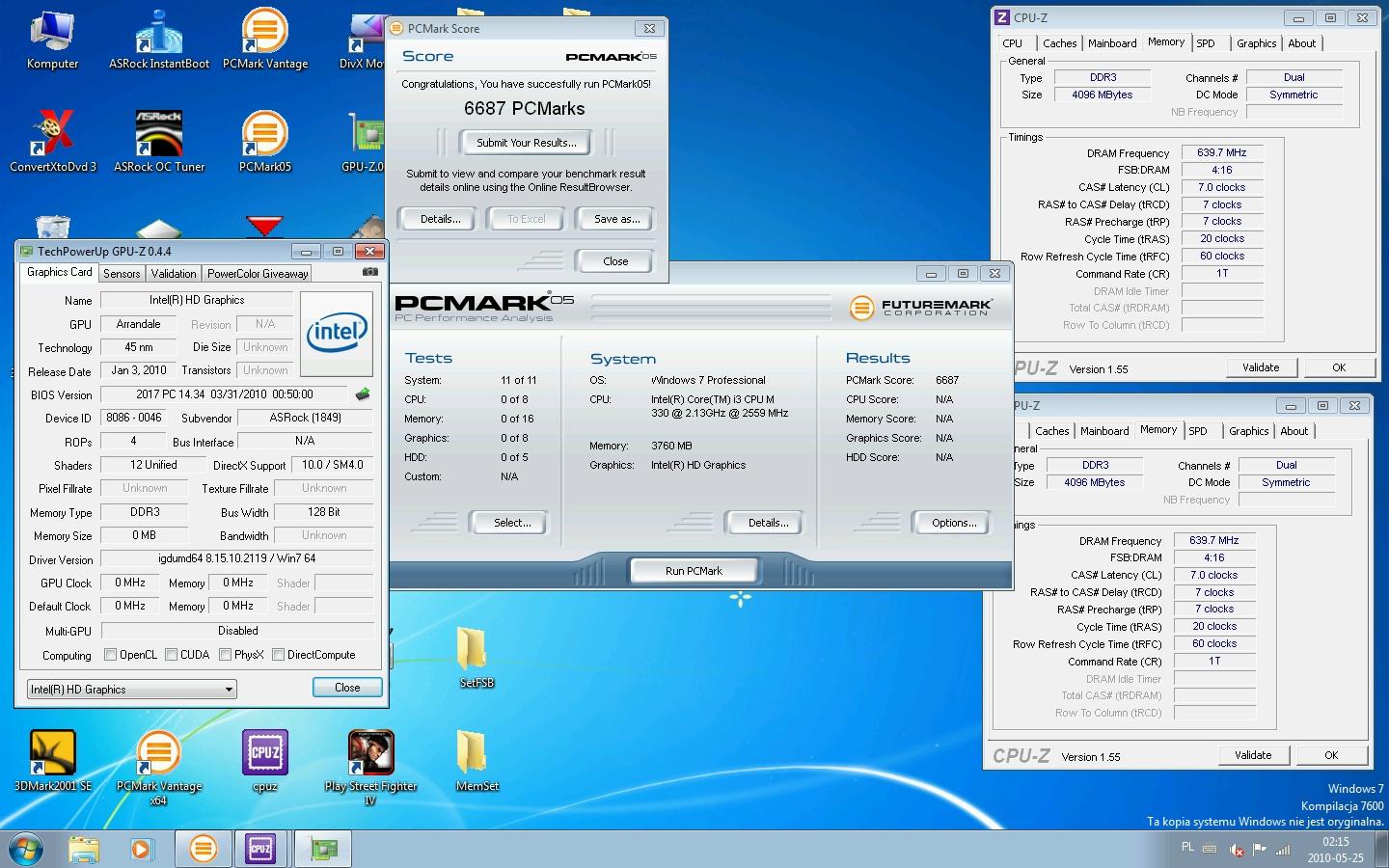
Task: Open PCMark05 desktop shortcut
Action: tap(265, 143)
